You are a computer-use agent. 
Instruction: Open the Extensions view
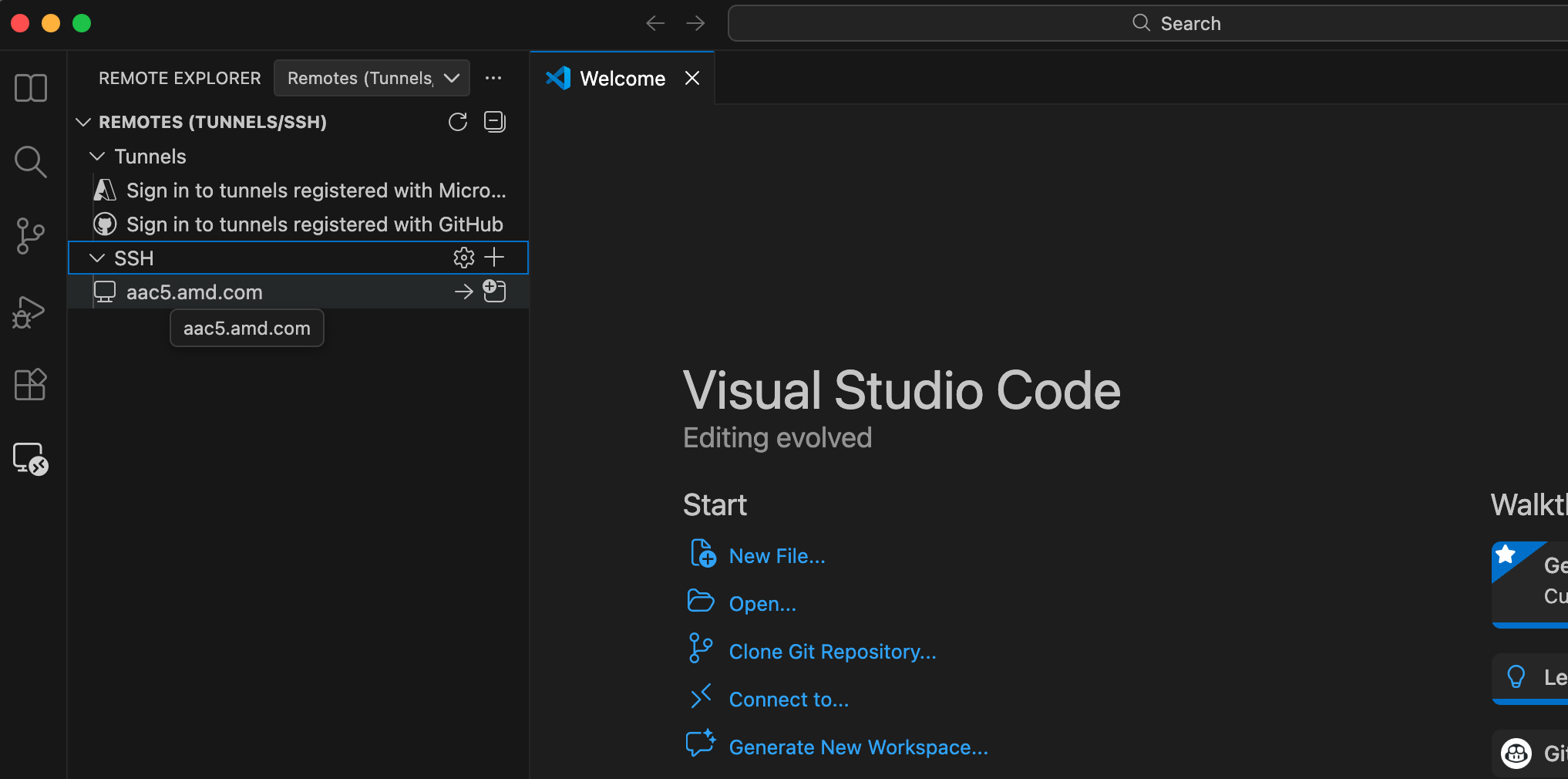(x=31, y=384)
